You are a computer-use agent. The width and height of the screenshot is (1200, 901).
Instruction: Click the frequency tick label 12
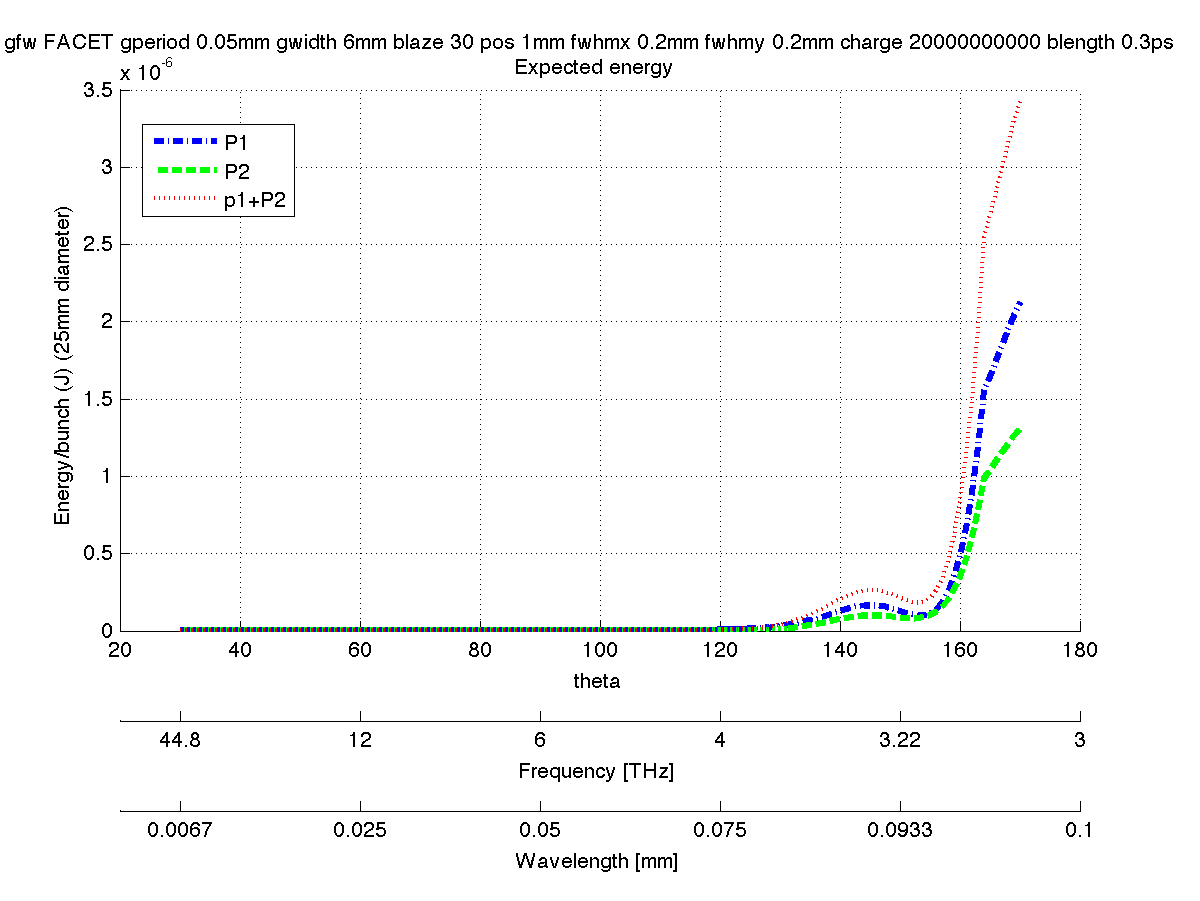tap(360, 740)
